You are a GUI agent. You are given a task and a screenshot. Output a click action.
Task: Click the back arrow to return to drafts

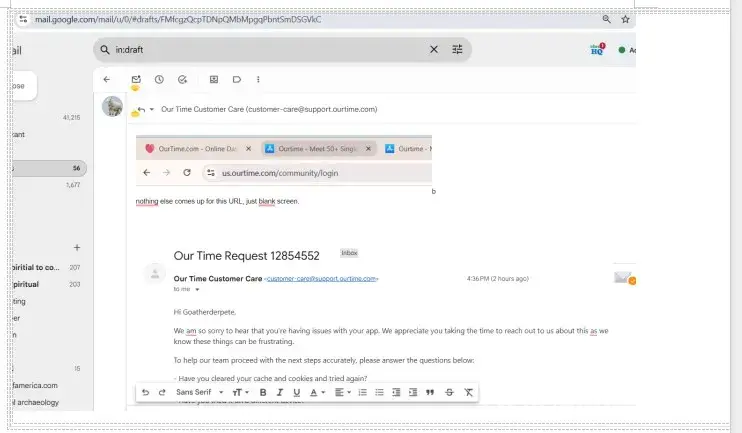tap(106, 80)
